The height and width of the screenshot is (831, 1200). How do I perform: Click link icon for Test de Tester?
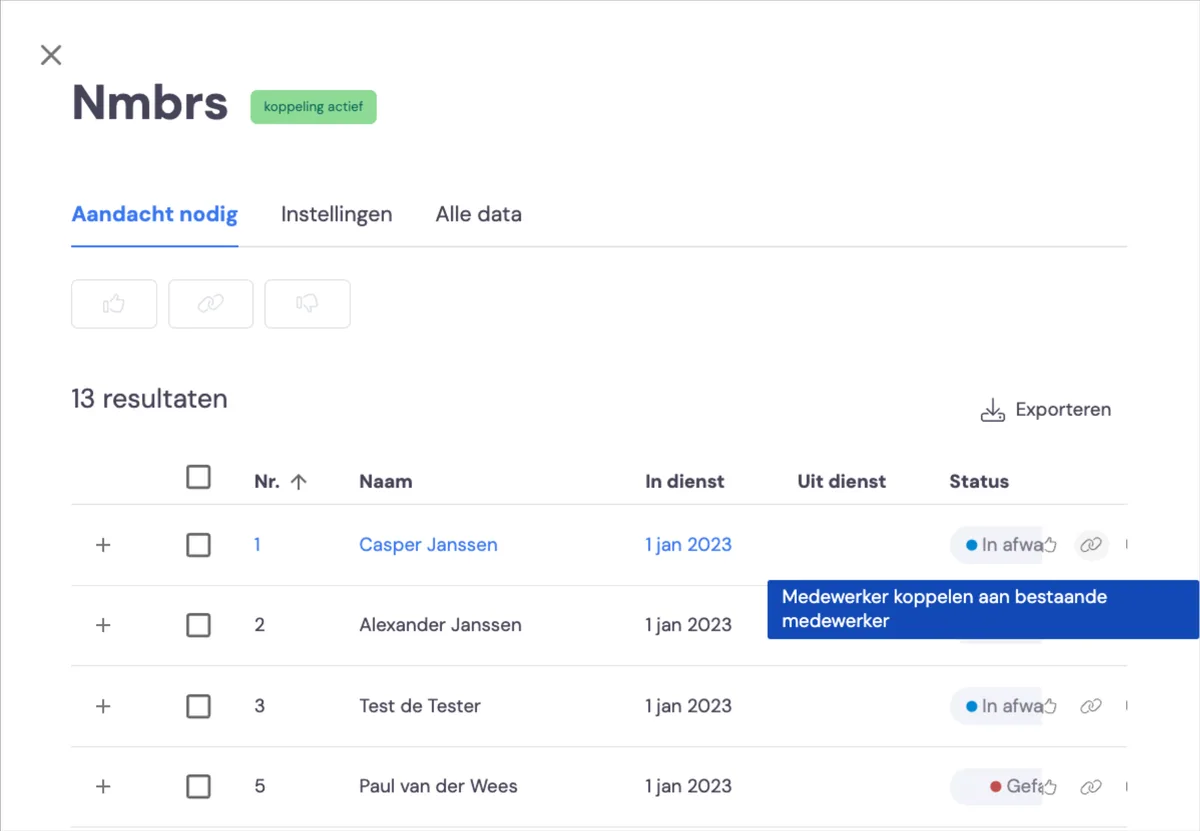point(1091,706)
